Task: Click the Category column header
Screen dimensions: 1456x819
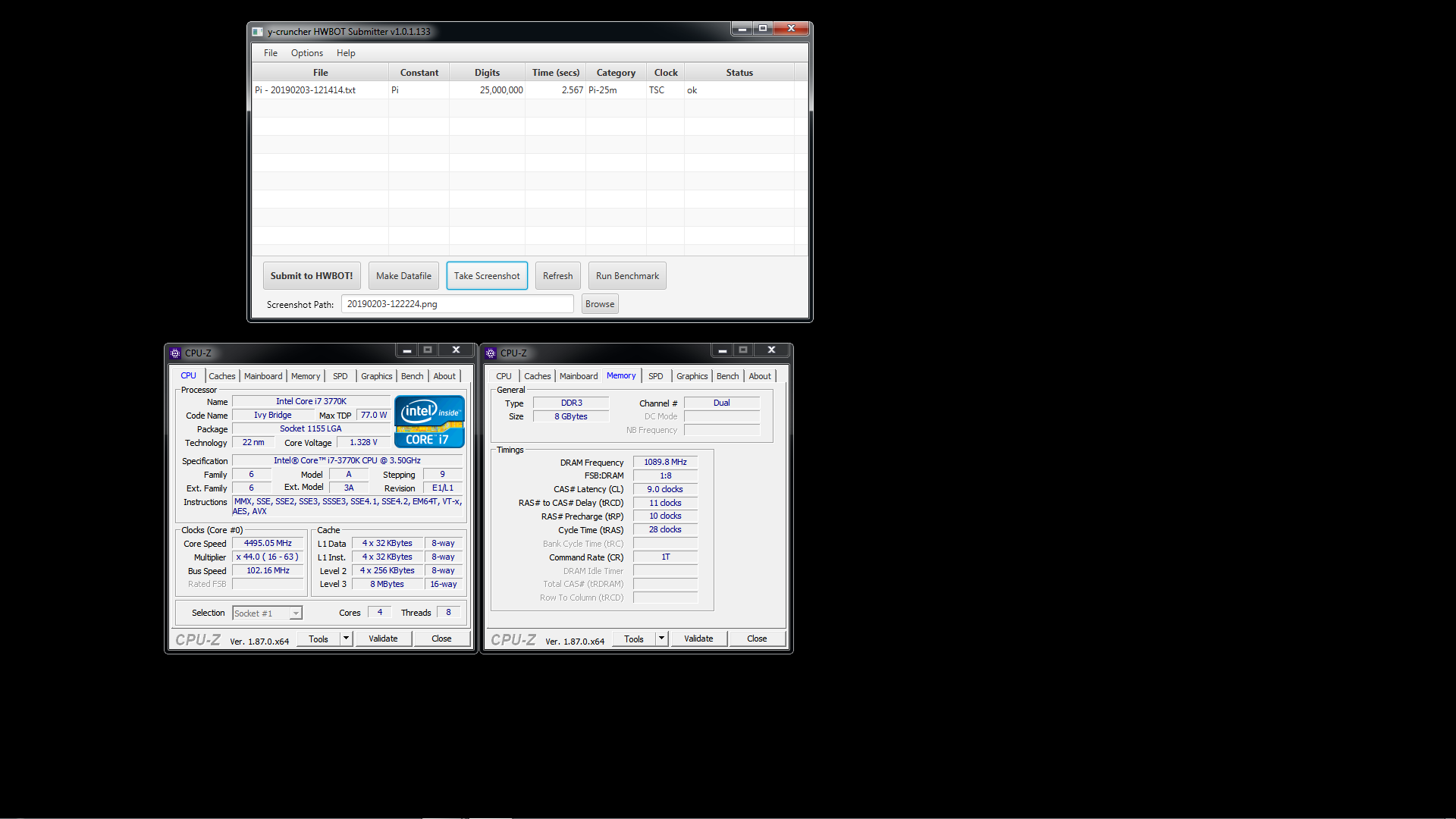Action: coord(616,73)
